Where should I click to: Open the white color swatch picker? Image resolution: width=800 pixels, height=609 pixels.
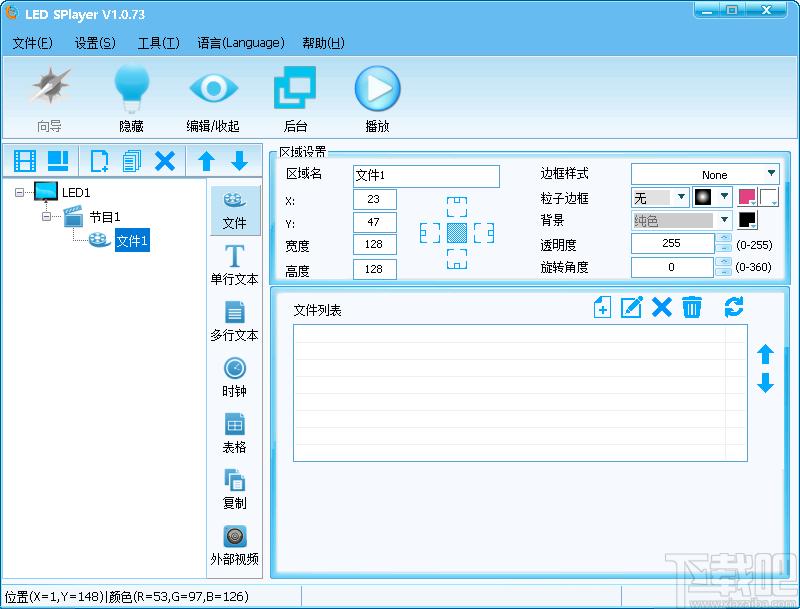[x=769, y=197]
